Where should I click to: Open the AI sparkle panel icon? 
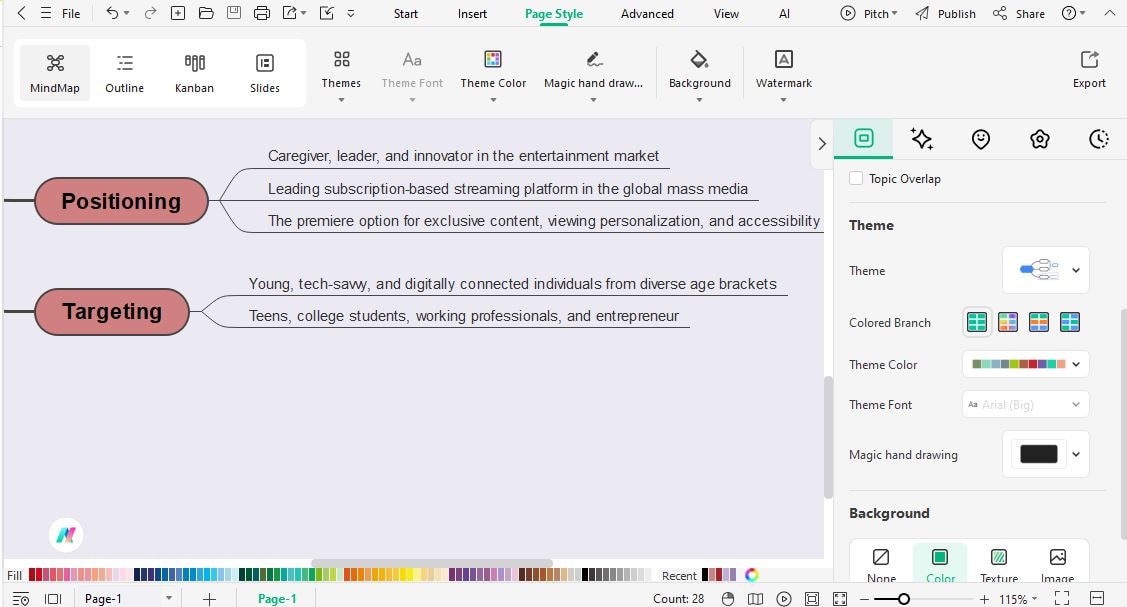coord(921,139)
